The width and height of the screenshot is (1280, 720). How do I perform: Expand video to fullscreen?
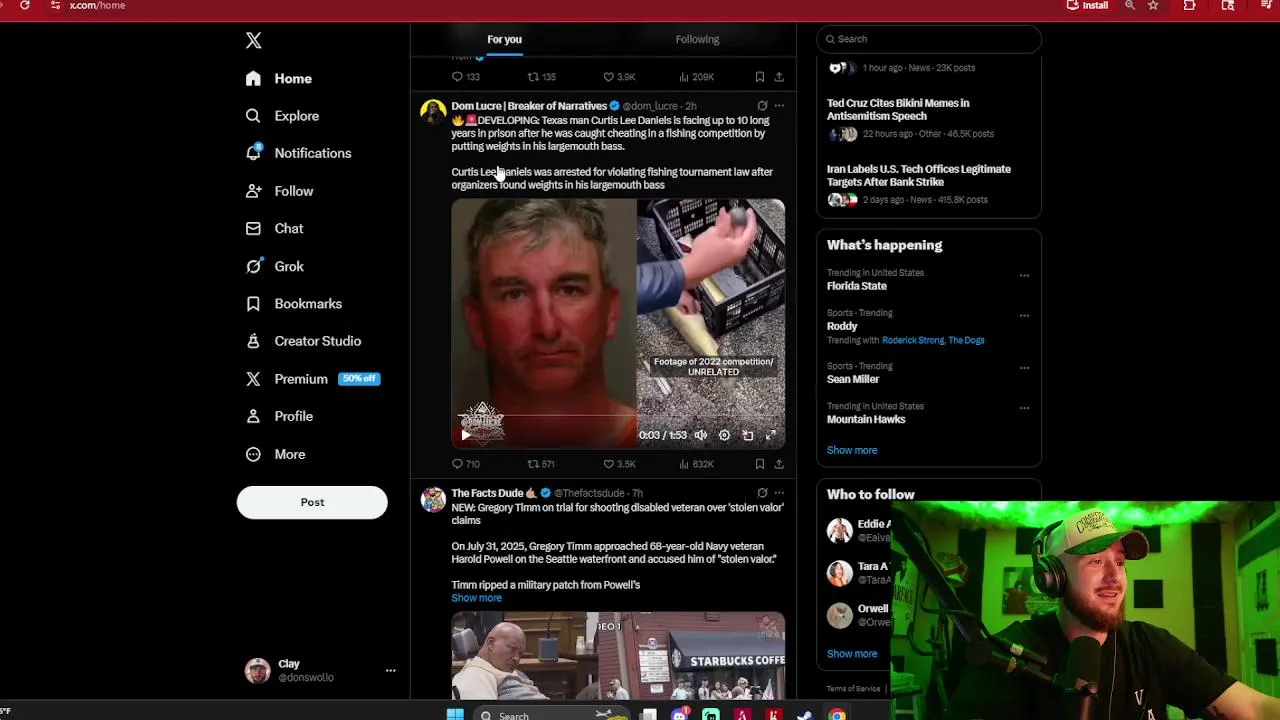coord(771,435)
